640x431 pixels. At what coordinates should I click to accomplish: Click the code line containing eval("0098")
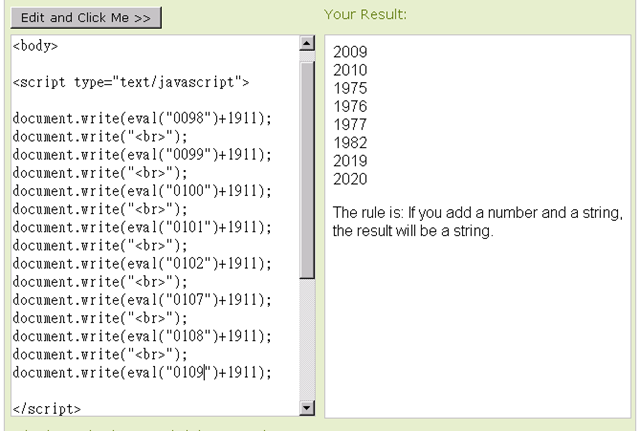[142, 119]
